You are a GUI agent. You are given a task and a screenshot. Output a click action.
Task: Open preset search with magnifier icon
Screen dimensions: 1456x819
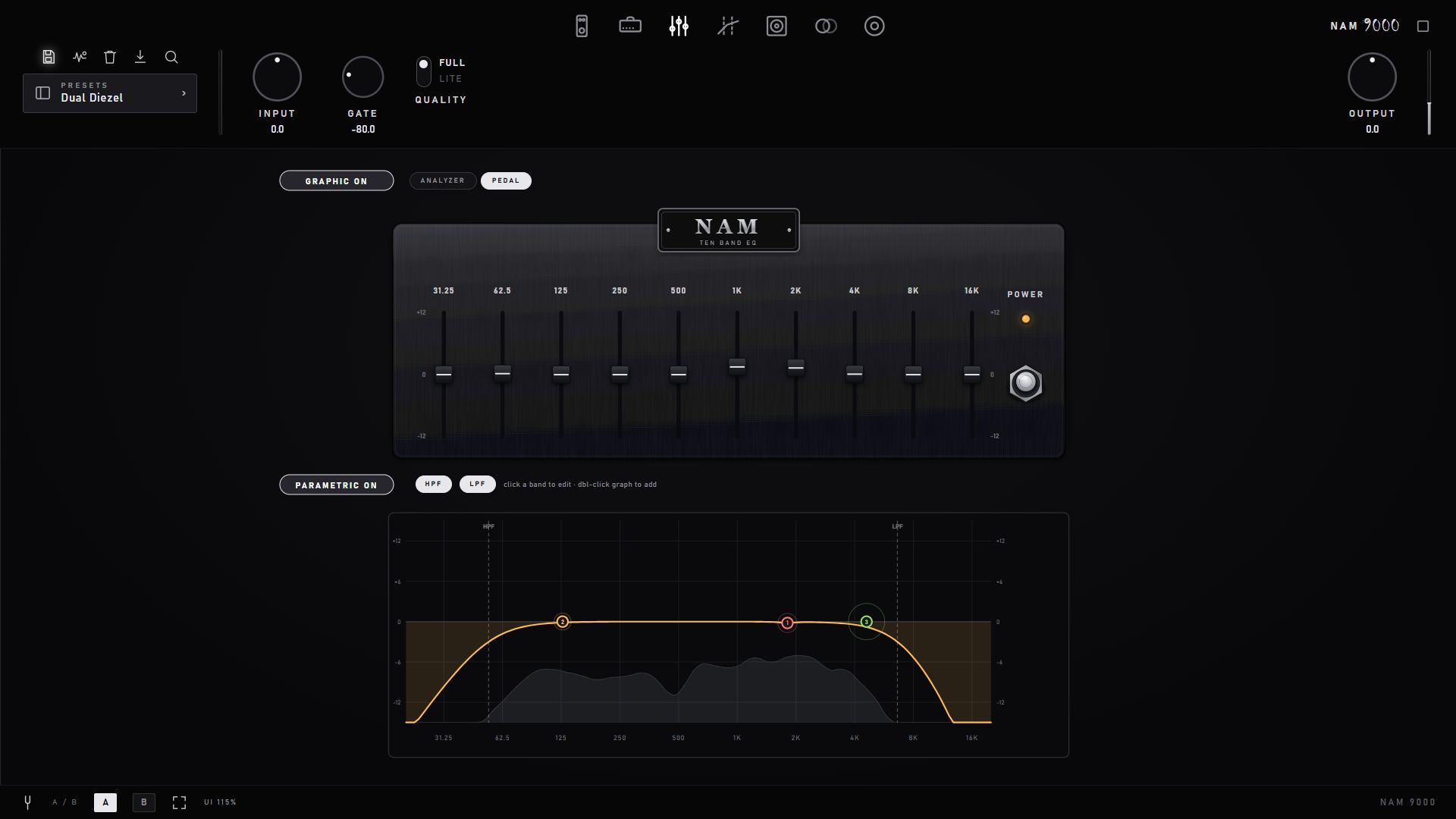(x=171, y=57)
